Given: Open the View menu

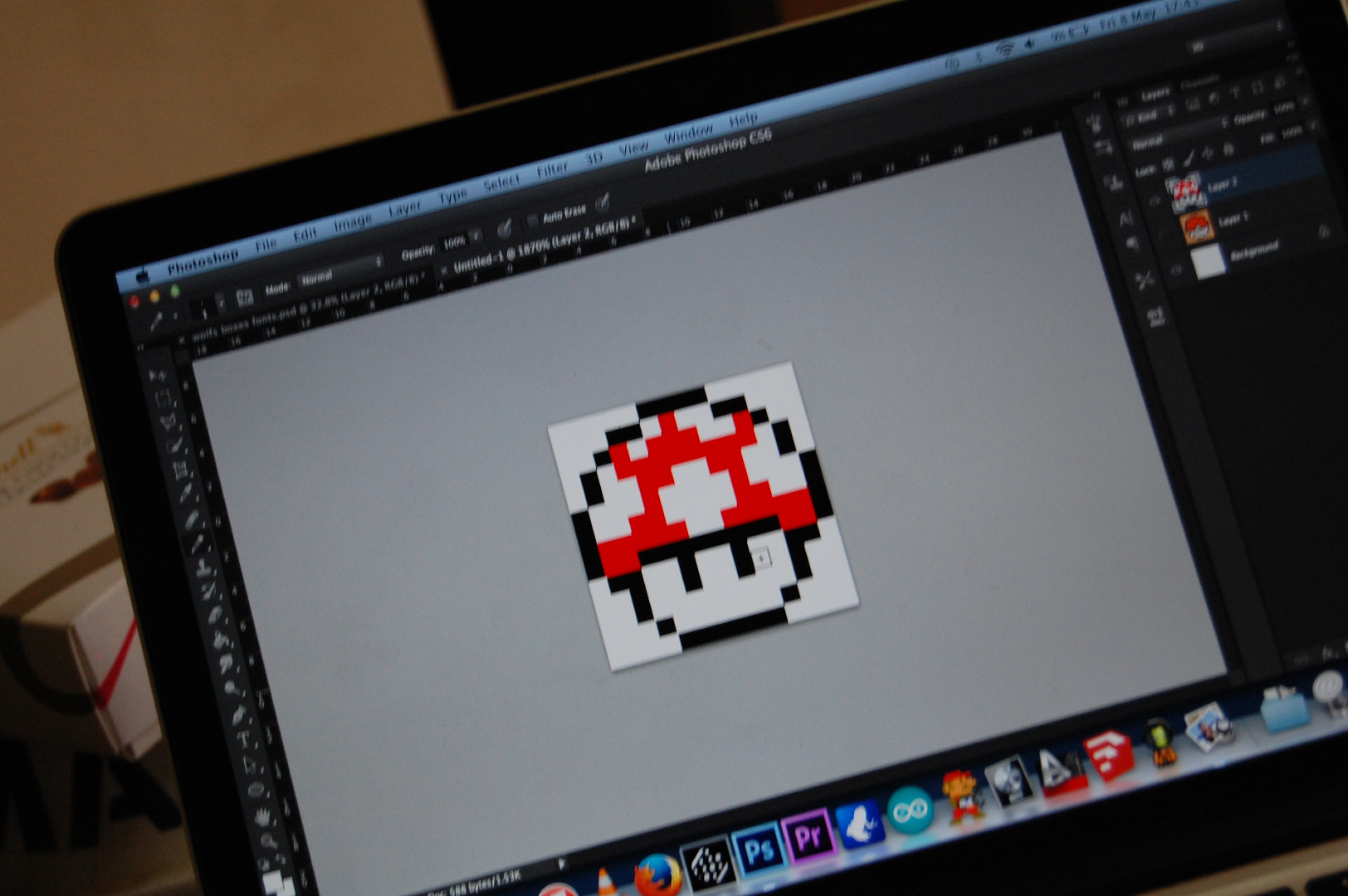Looking at the screenshot, I should [633, 149].
